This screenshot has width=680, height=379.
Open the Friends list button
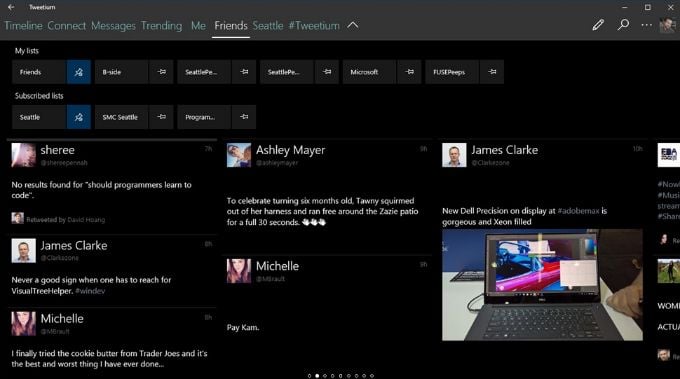pos(39,72)
